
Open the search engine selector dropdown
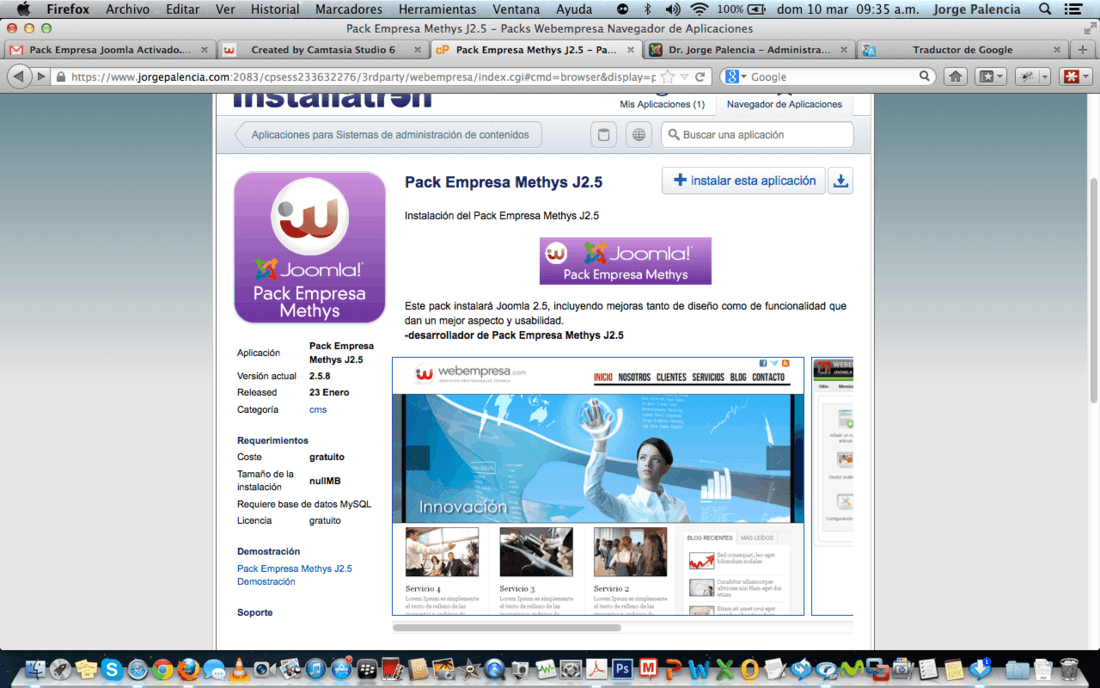[735, 76]
